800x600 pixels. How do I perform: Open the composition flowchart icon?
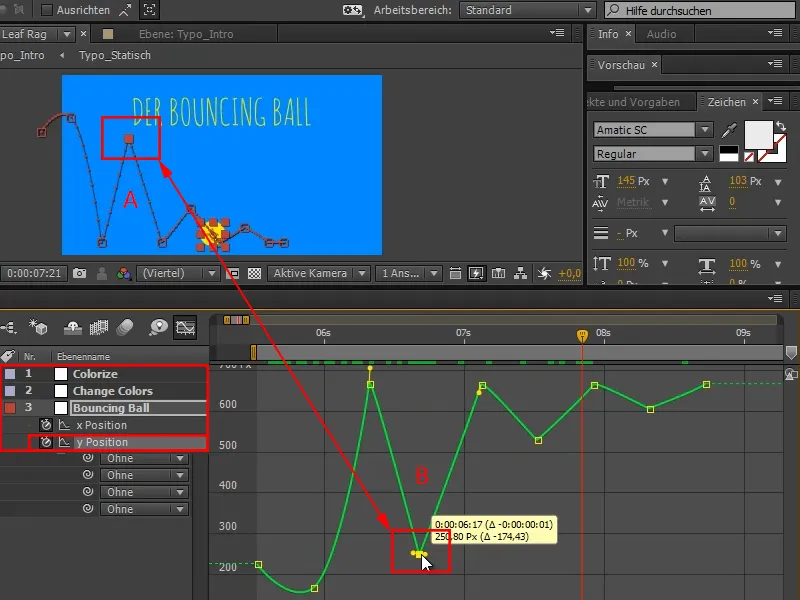[x=520, y=273]
